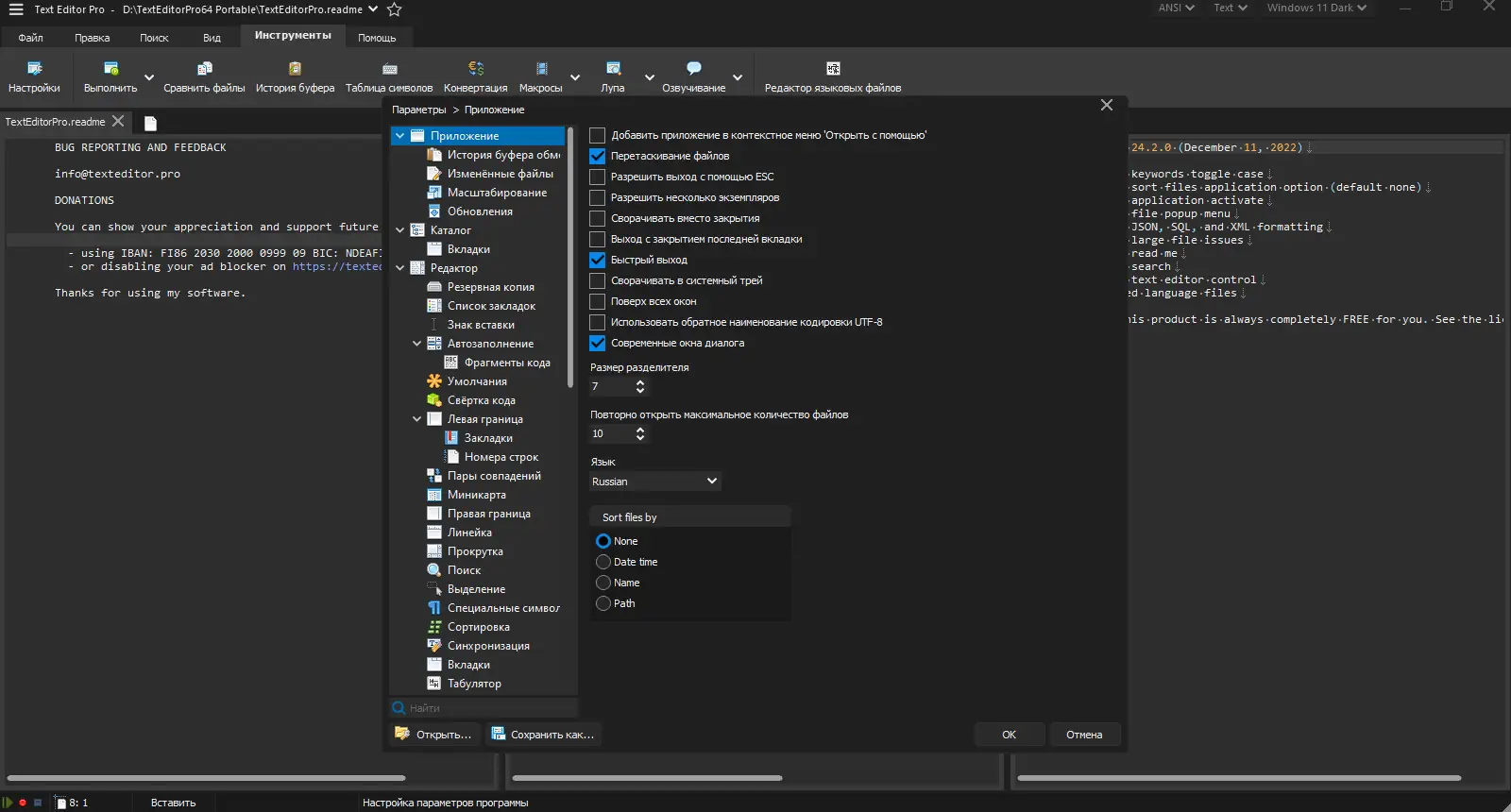Open the Файл menu tab
Image resolution: width=1511 pixels, height=812 pixels.
[31, 38]
